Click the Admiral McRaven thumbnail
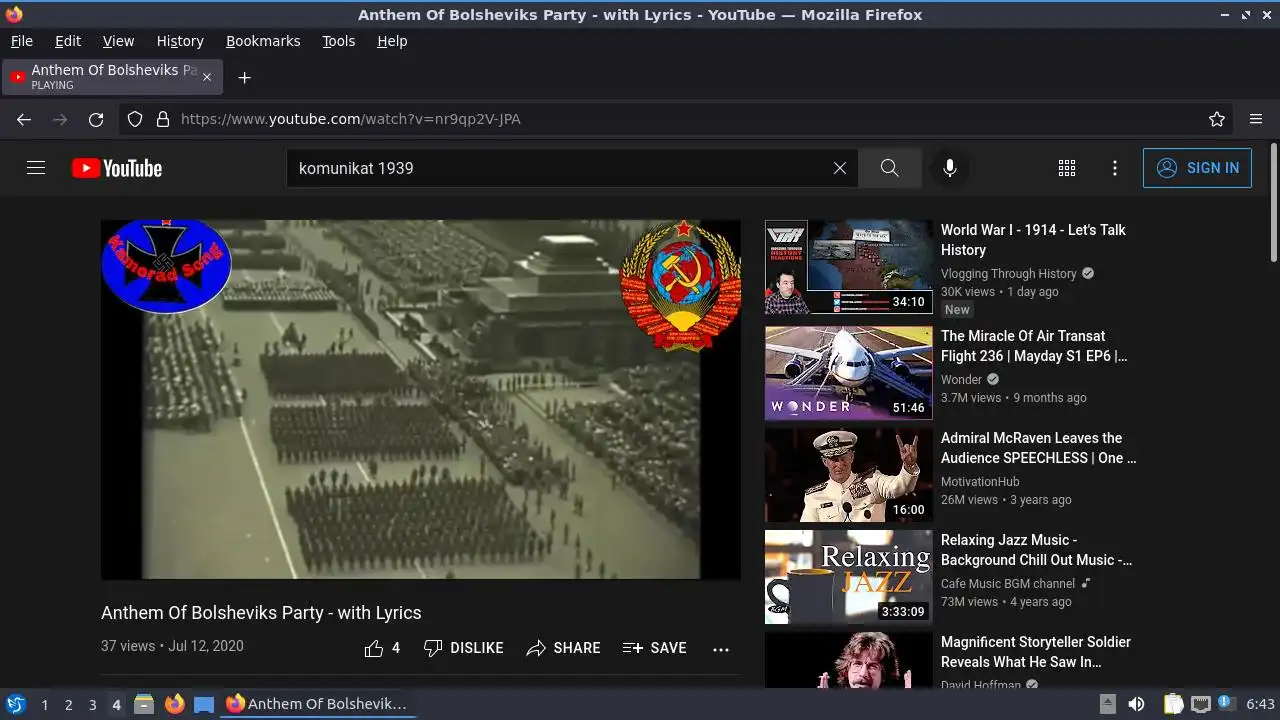Viewport: 1280px width, 720px height. [849, 475]
